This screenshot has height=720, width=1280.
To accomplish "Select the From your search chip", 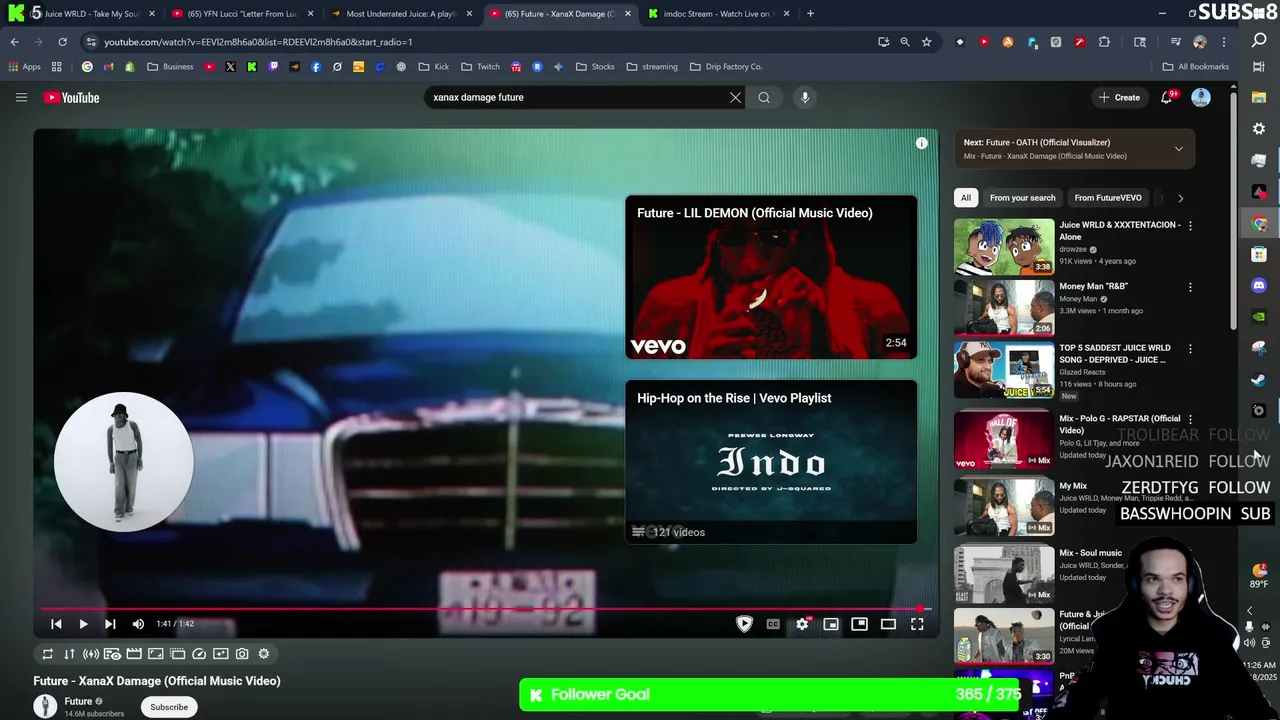I will [1022, 198].
